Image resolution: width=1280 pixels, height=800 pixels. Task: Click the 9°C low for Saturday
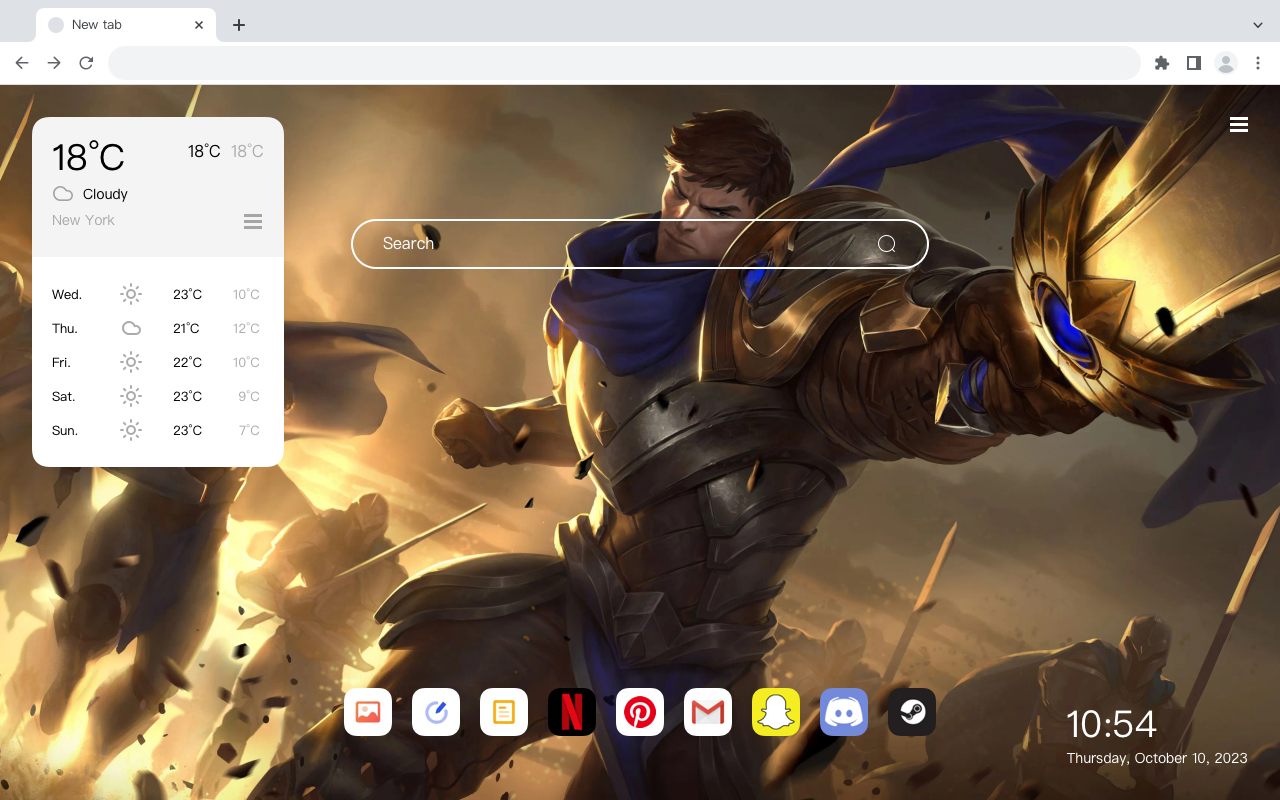pyautogui.click(x=249, y=396)
